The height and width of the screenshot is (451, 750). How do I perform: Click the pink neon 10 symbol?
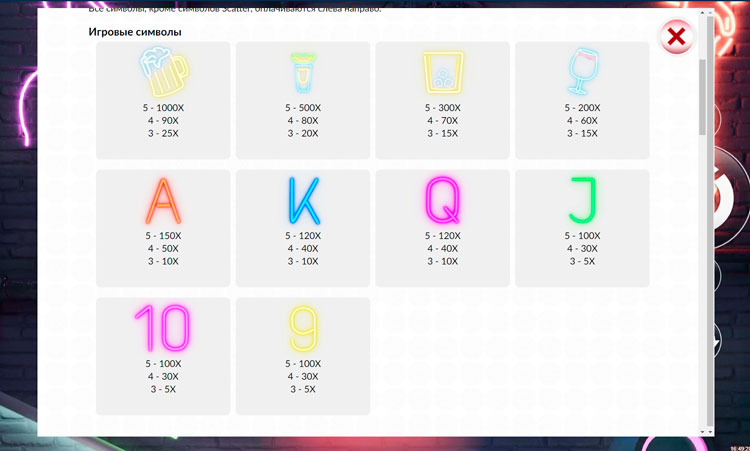click(x=162, y=328)
